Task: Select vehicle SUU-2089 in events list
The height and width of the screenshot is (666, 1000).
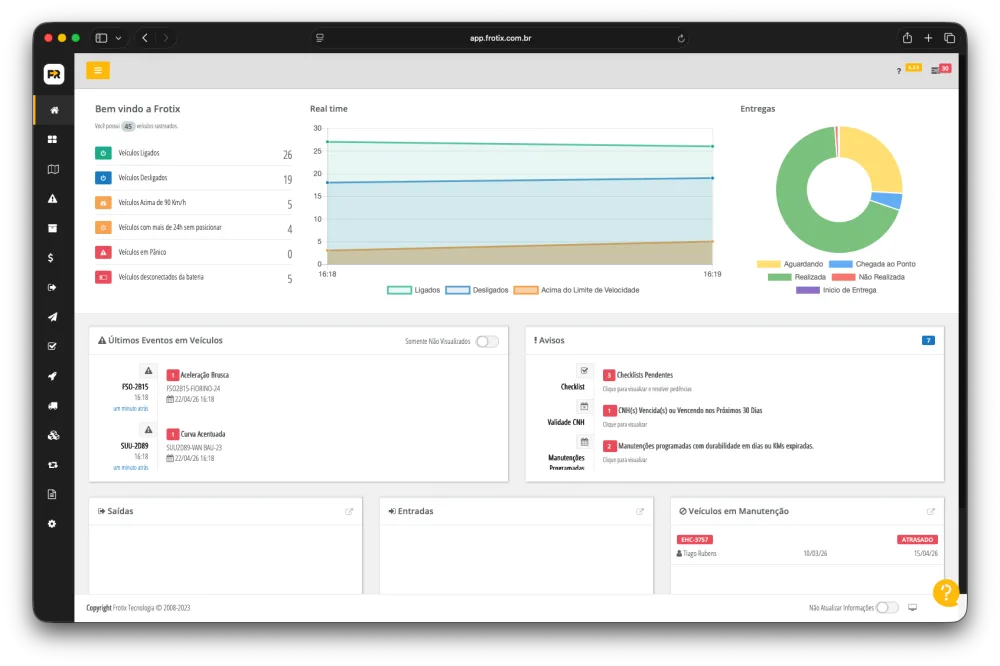Action: (134, 446)
